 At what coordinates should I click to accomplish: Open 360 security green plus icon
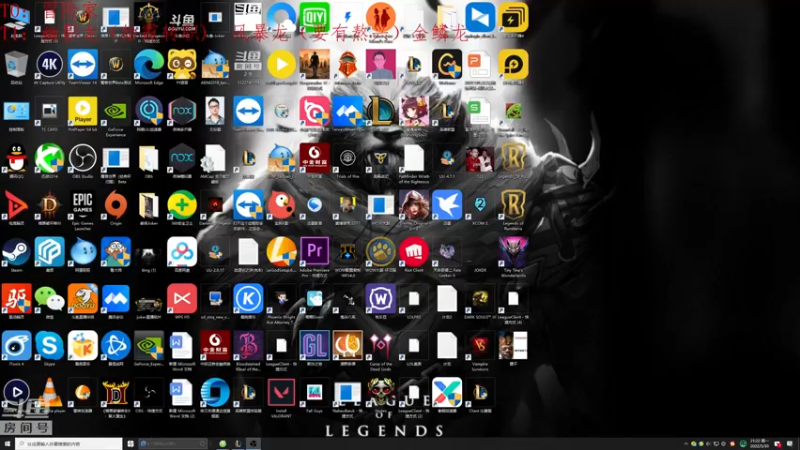[x=182, y=205]
